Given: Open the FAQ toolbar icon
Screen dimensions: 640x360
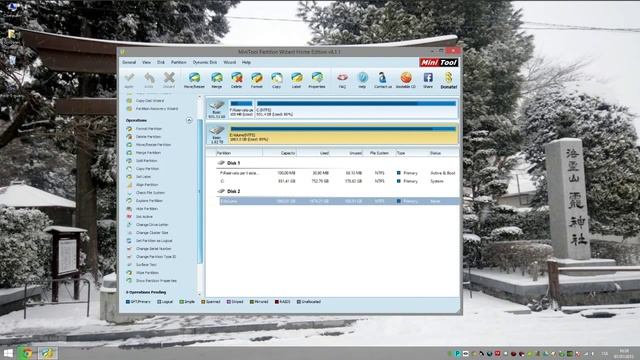Looking at the screenshot, I should 342,80.
